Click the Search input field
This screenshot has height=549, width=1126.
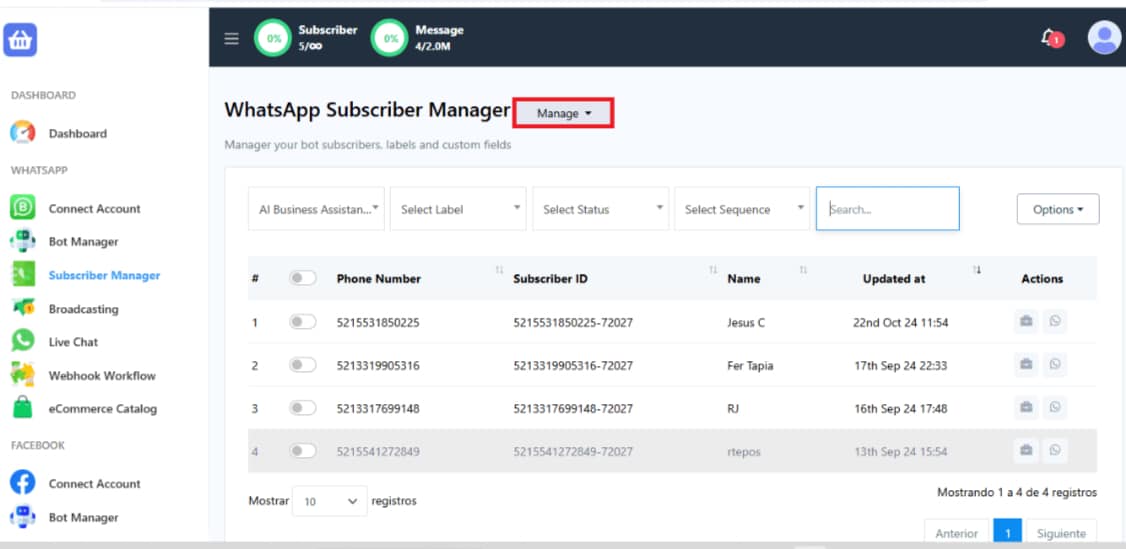point(887,209)
